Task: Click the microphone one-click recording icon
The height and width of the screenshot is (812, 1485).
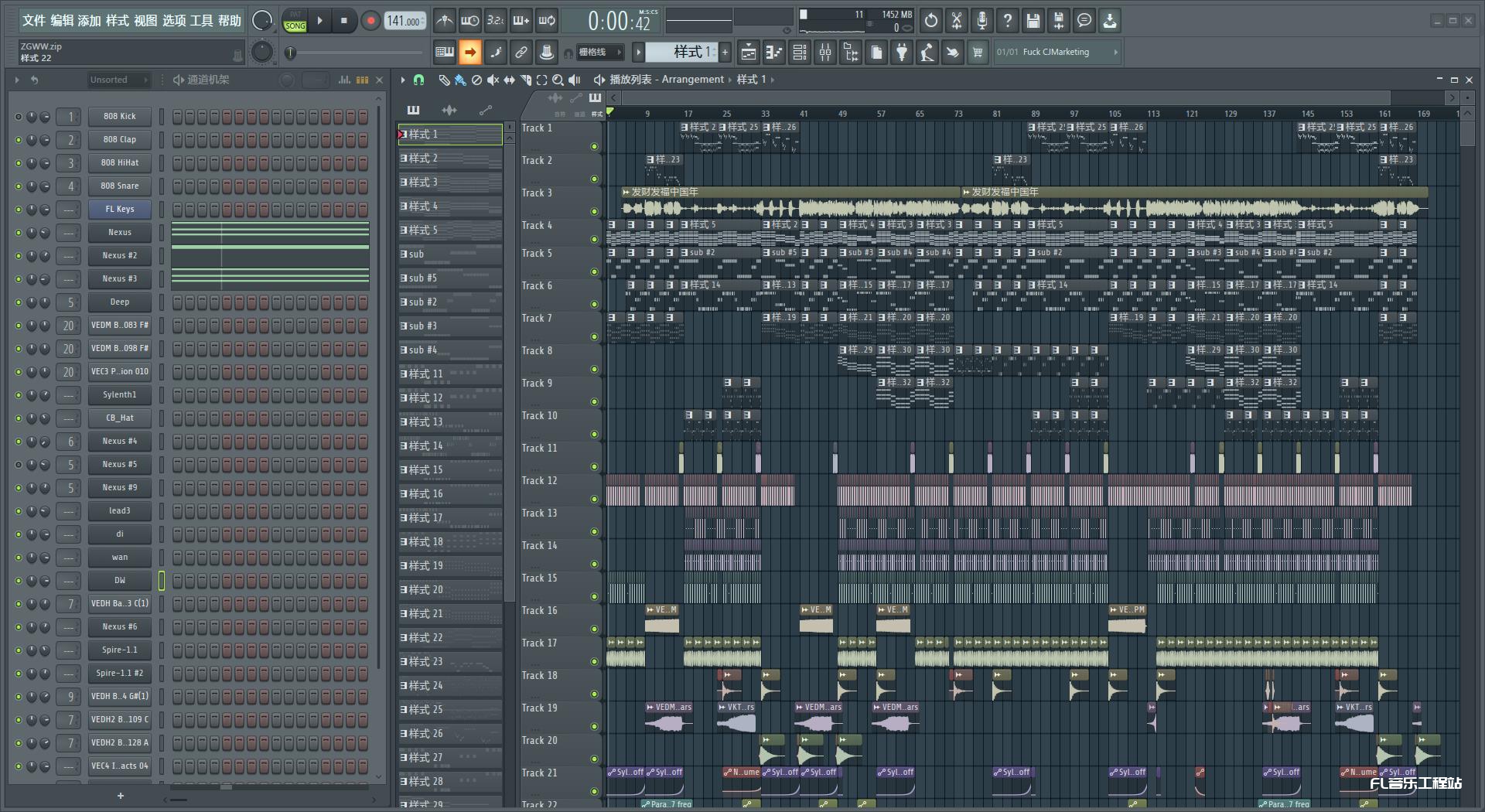Action: (982, 21)
